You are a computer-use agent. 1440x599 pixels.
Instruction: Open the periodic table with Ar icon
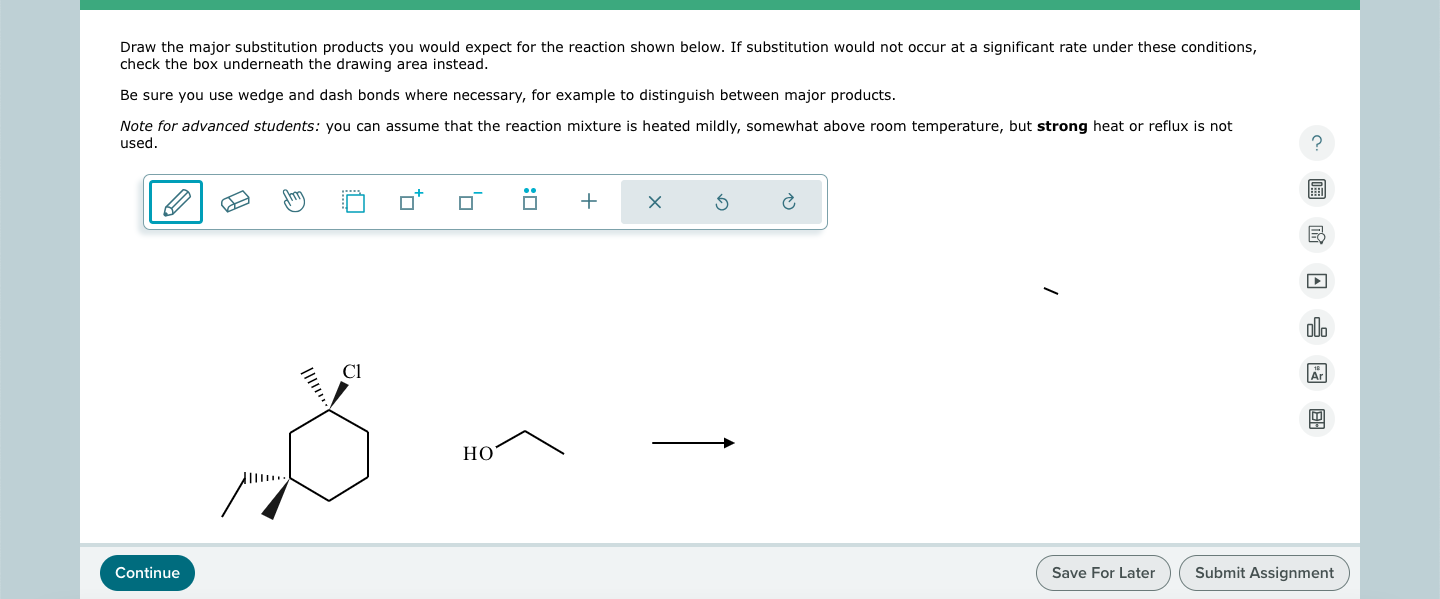[1316, 373]
